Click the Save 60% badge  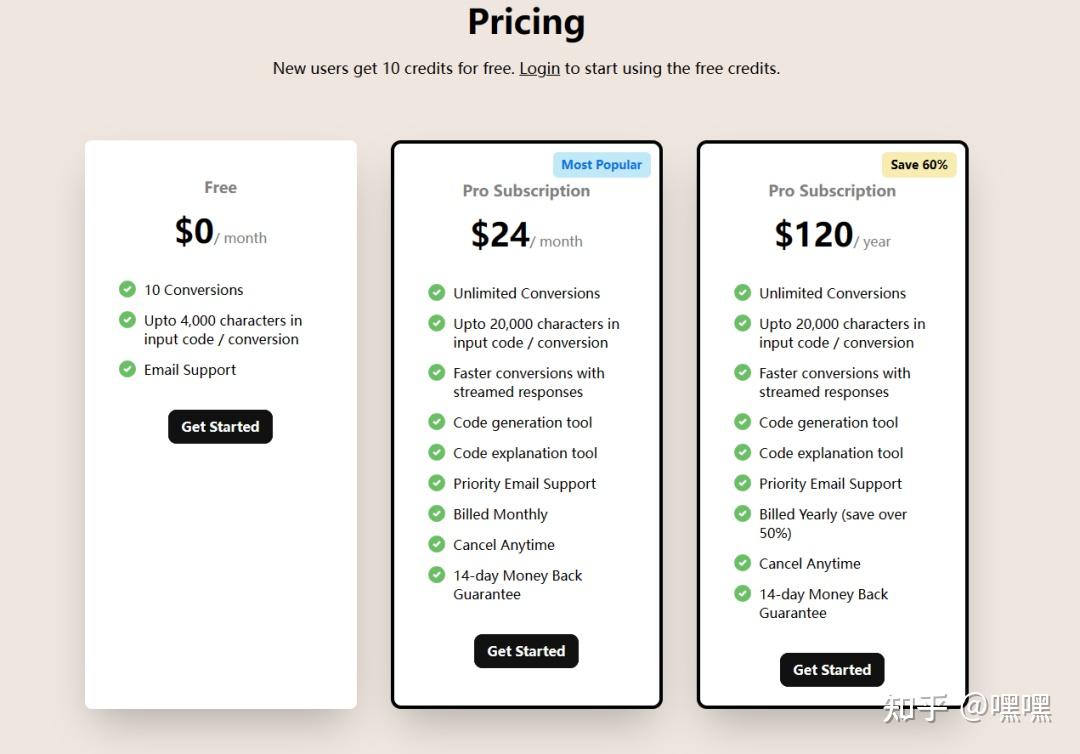pos(919,165)
